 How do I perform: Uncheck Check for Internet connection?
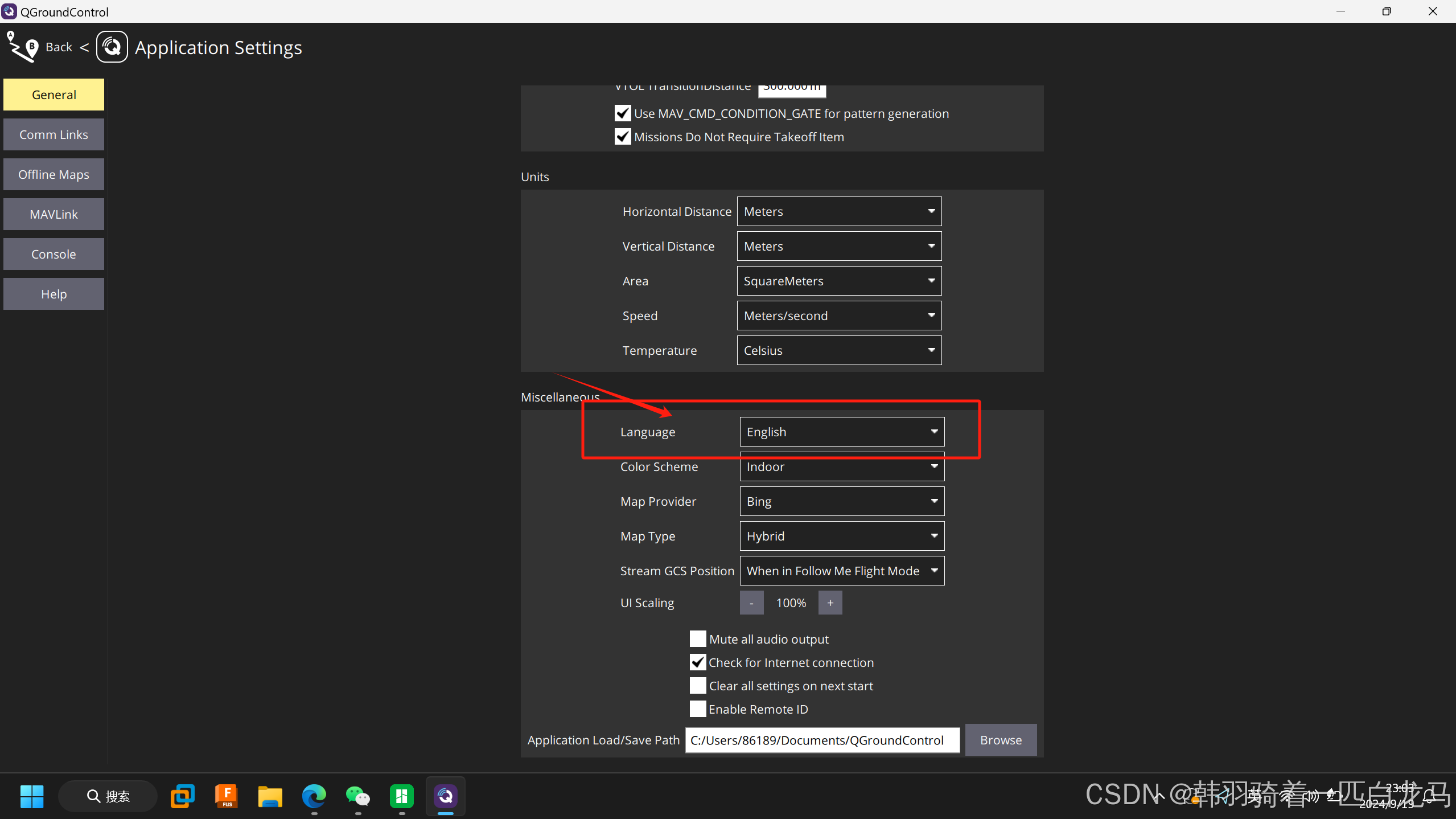[698, 662]
